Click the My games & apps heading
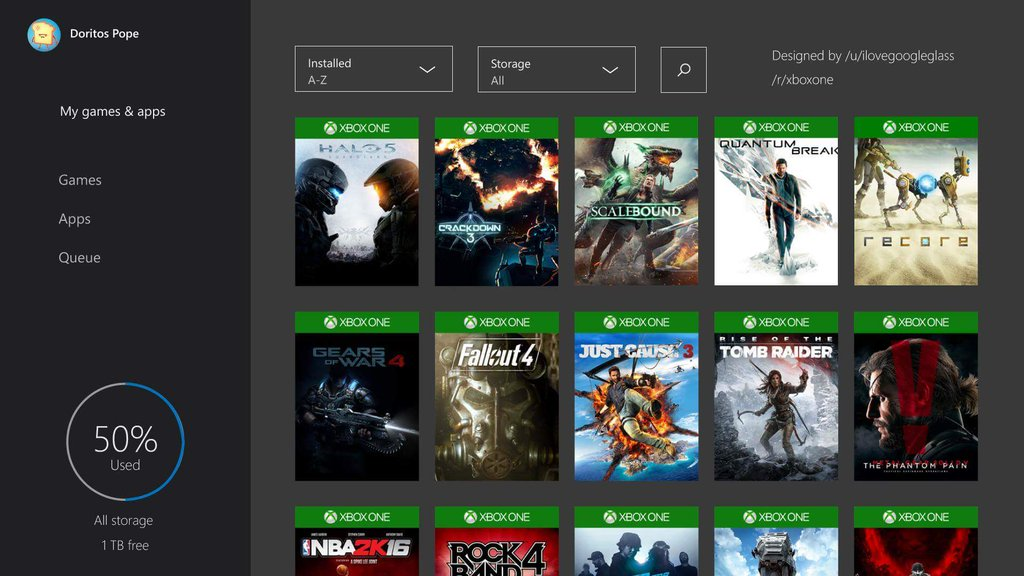The height and width of the screenshot is (576, 1024). [112, 111]
